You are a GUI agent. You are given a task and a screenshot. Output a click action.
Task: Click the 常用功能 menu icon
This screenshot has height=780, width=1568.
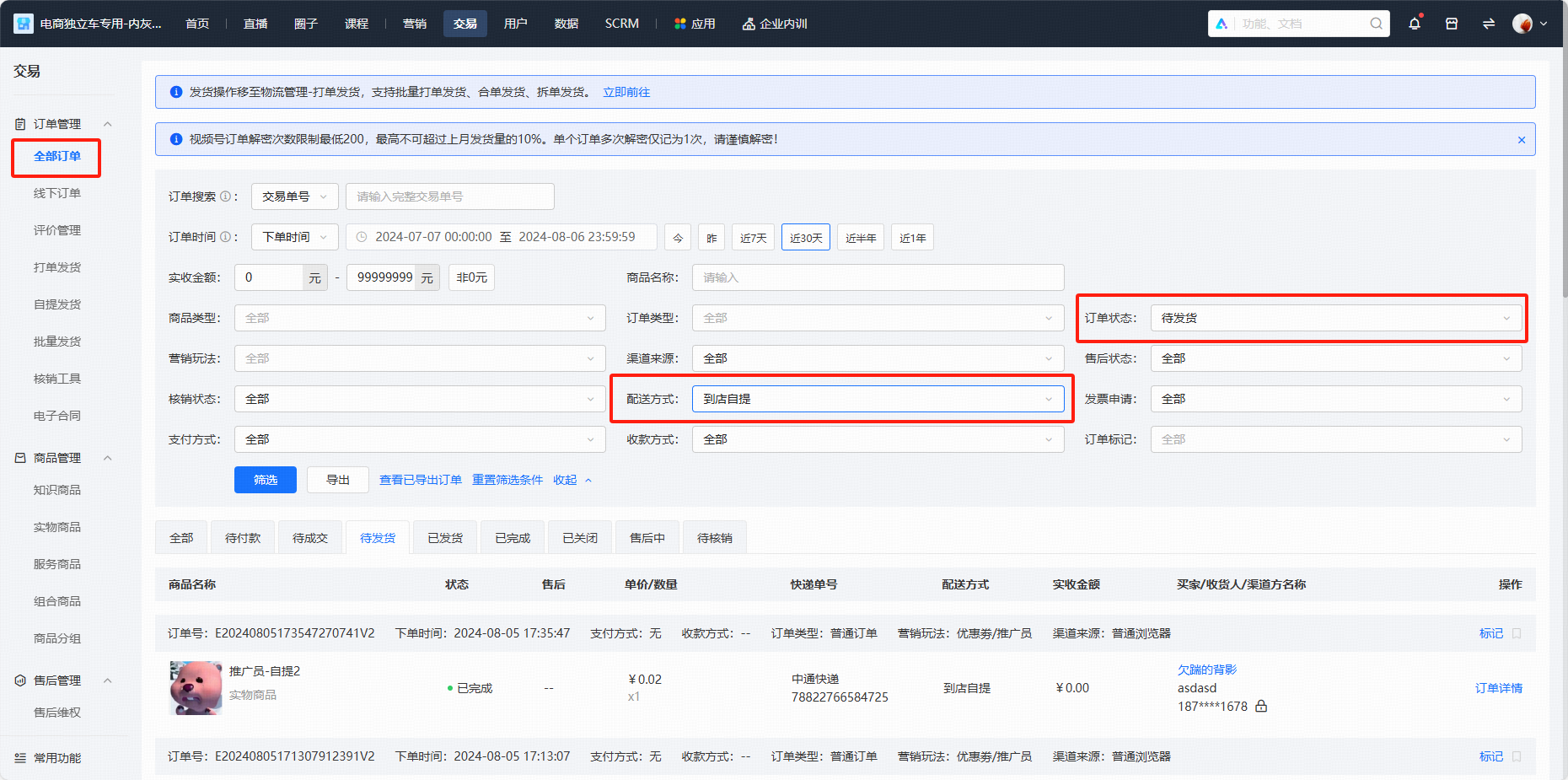(20, 758)
